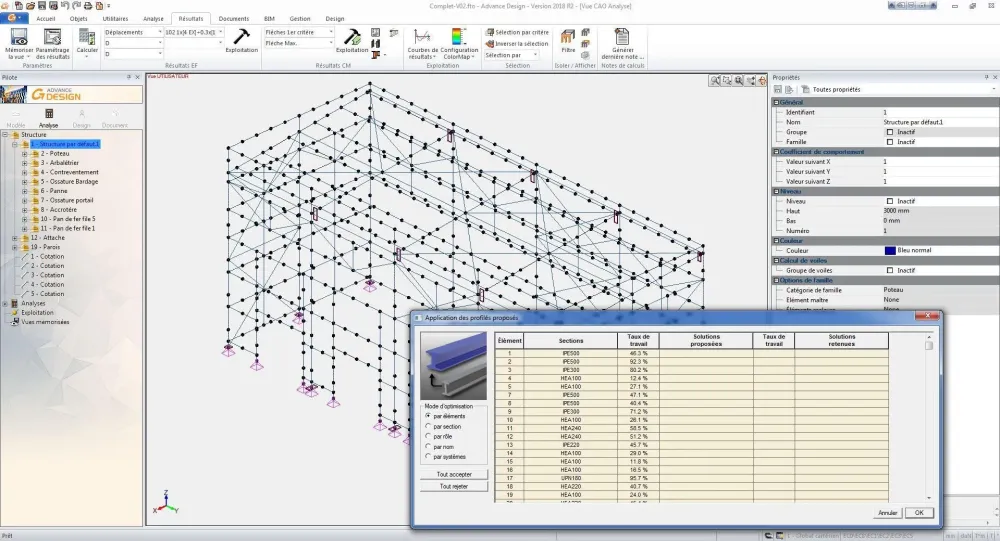Click the Nom value 'Structure par défaut.1'
This screenshot has height=541, width=1000.
tap(913, 122)
